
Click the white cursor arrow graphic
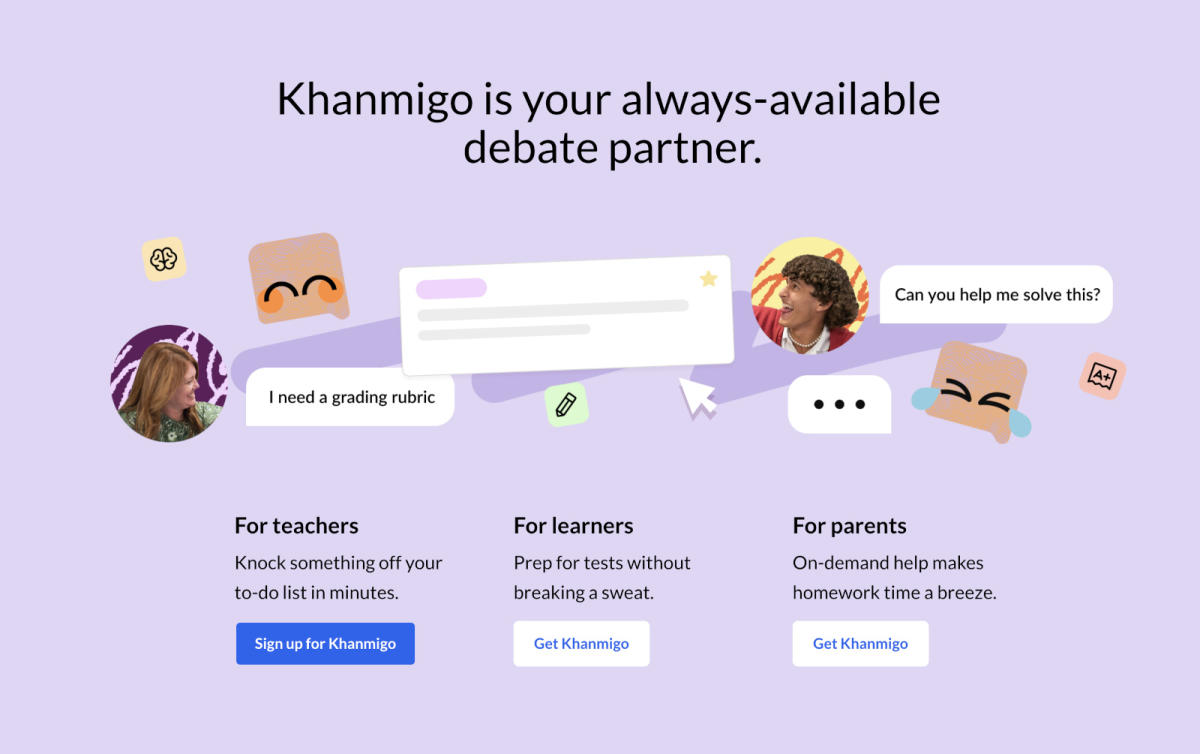[697, 396]
